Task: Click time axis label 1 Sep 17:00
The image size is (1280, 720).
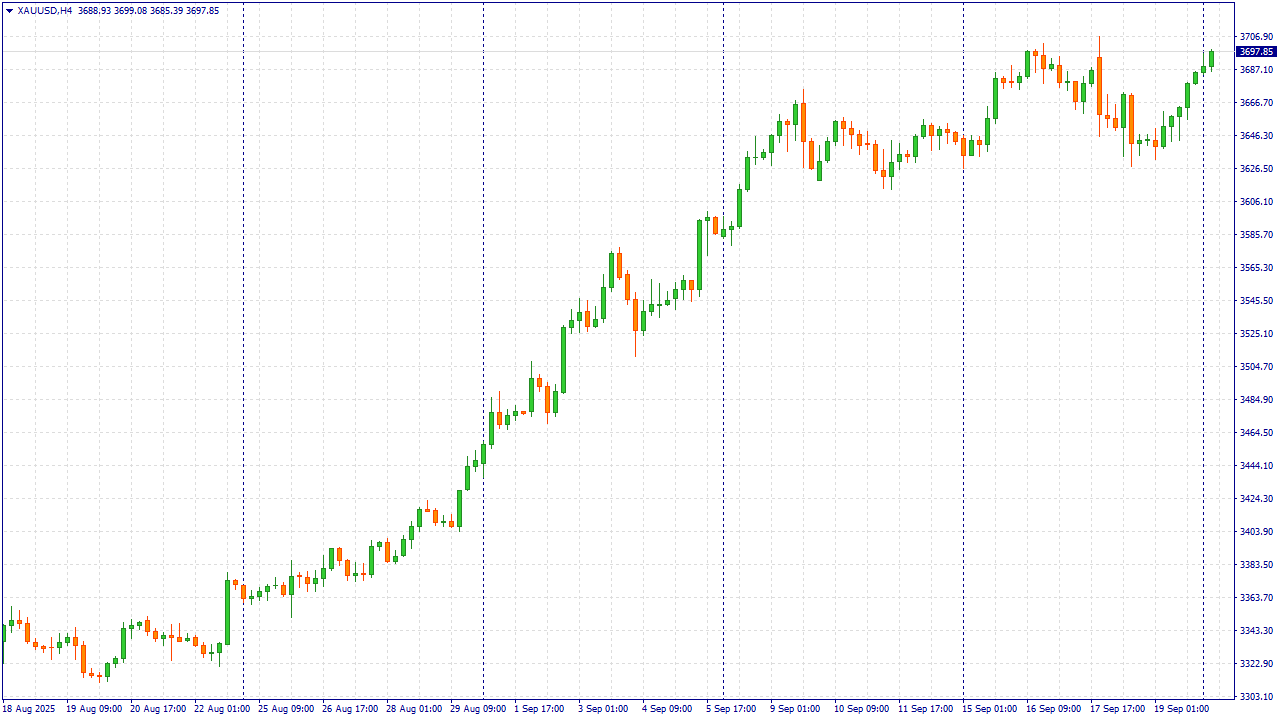Action: pos(539,709)
